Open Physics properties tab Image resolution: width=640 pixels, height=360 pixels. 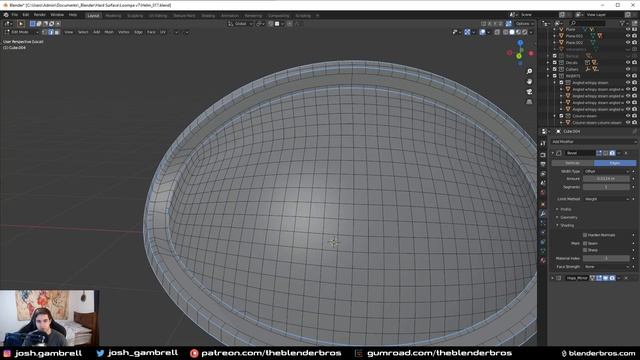point(543,232)
